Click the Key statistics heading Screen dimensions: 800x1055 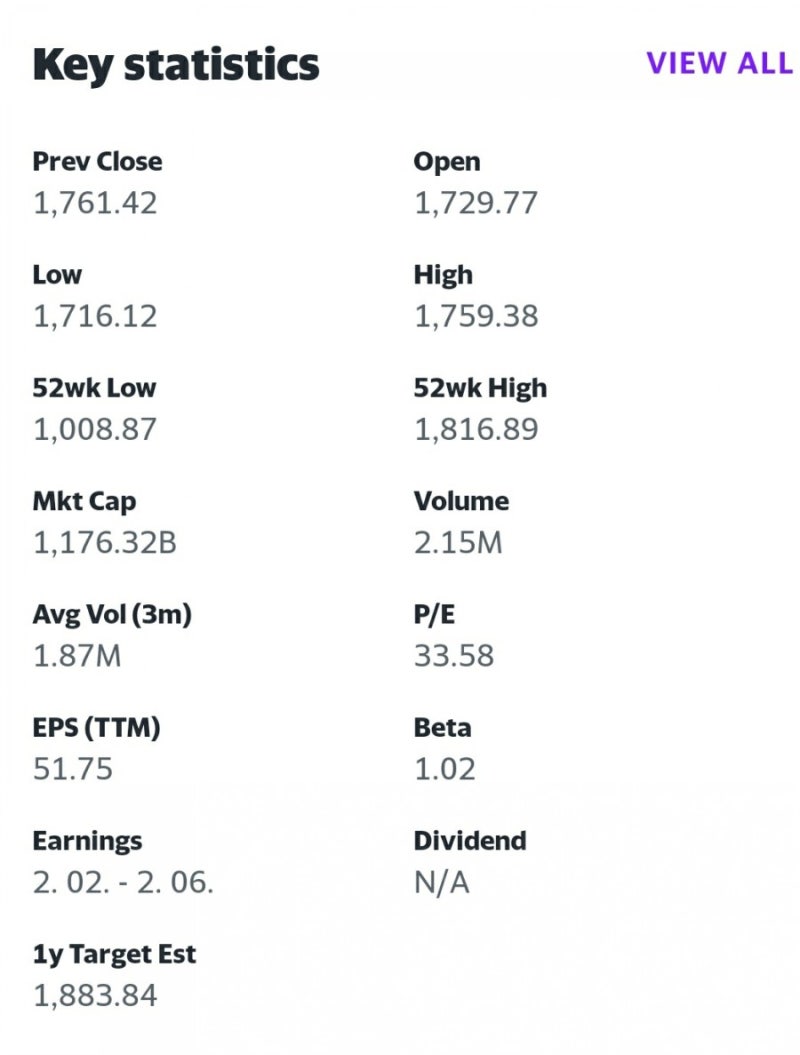176,65
